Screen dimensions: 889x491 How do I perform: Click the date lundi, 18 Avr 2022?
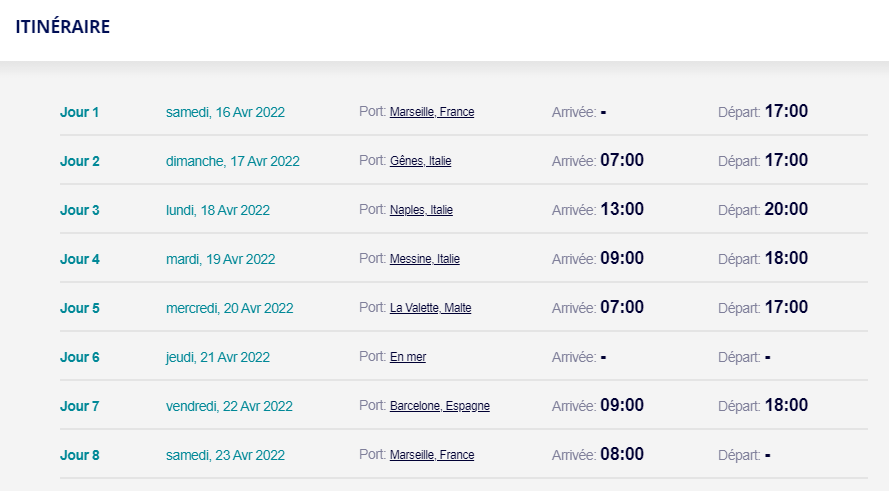tap(218, 210)
